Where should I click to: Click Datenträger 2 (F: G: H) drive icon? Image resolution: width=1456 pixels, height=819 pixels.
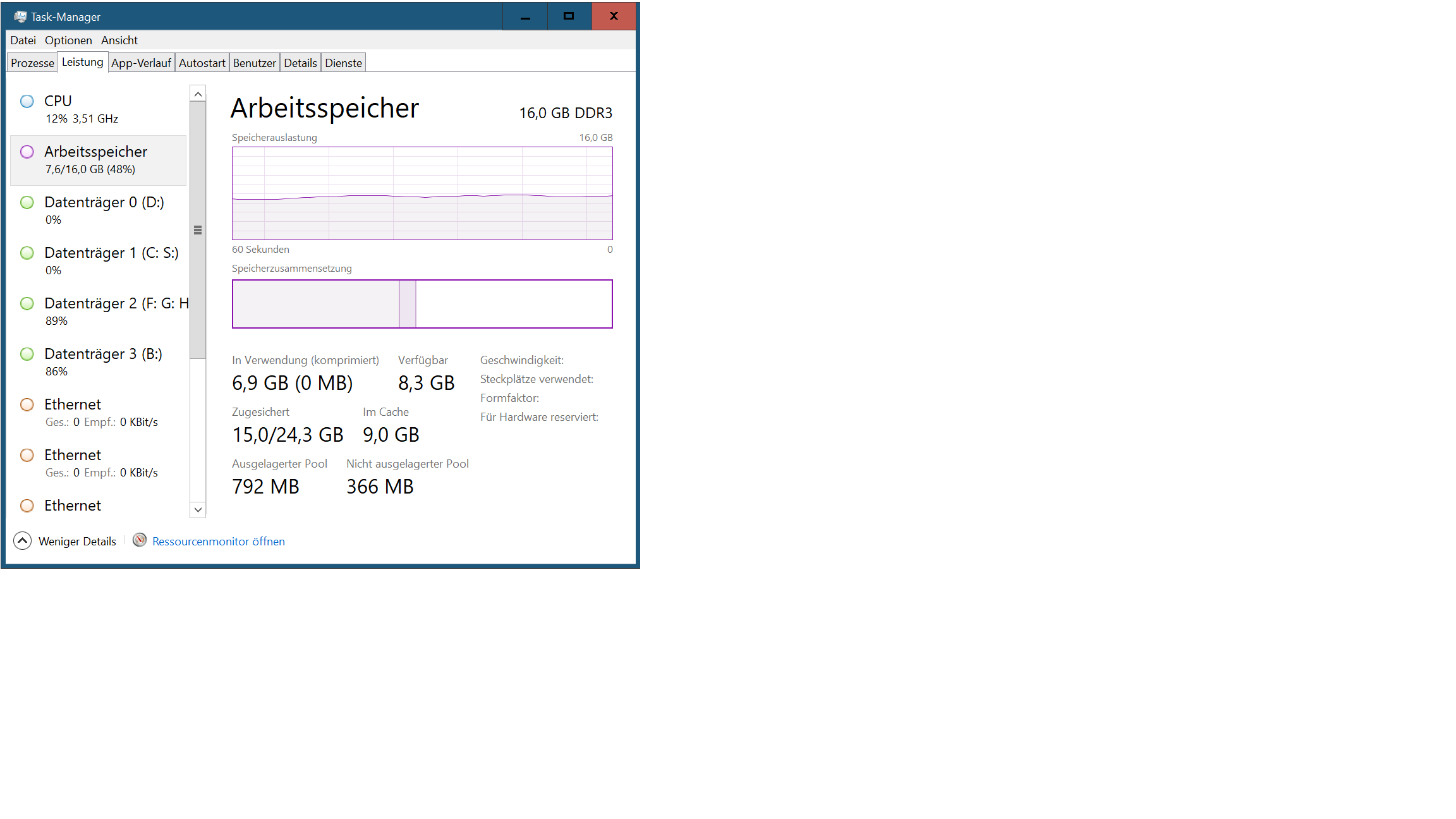pos(27,303)
